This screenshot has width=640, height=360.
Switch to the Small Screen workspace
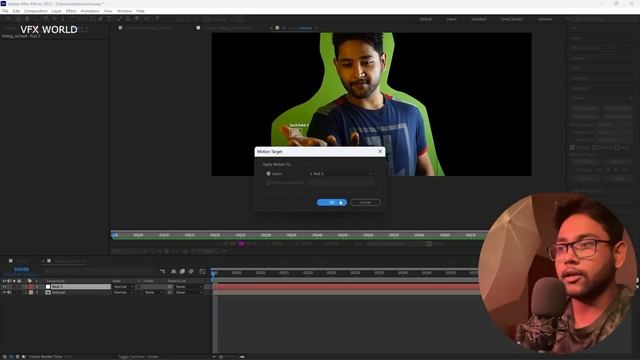coord(511,19)
